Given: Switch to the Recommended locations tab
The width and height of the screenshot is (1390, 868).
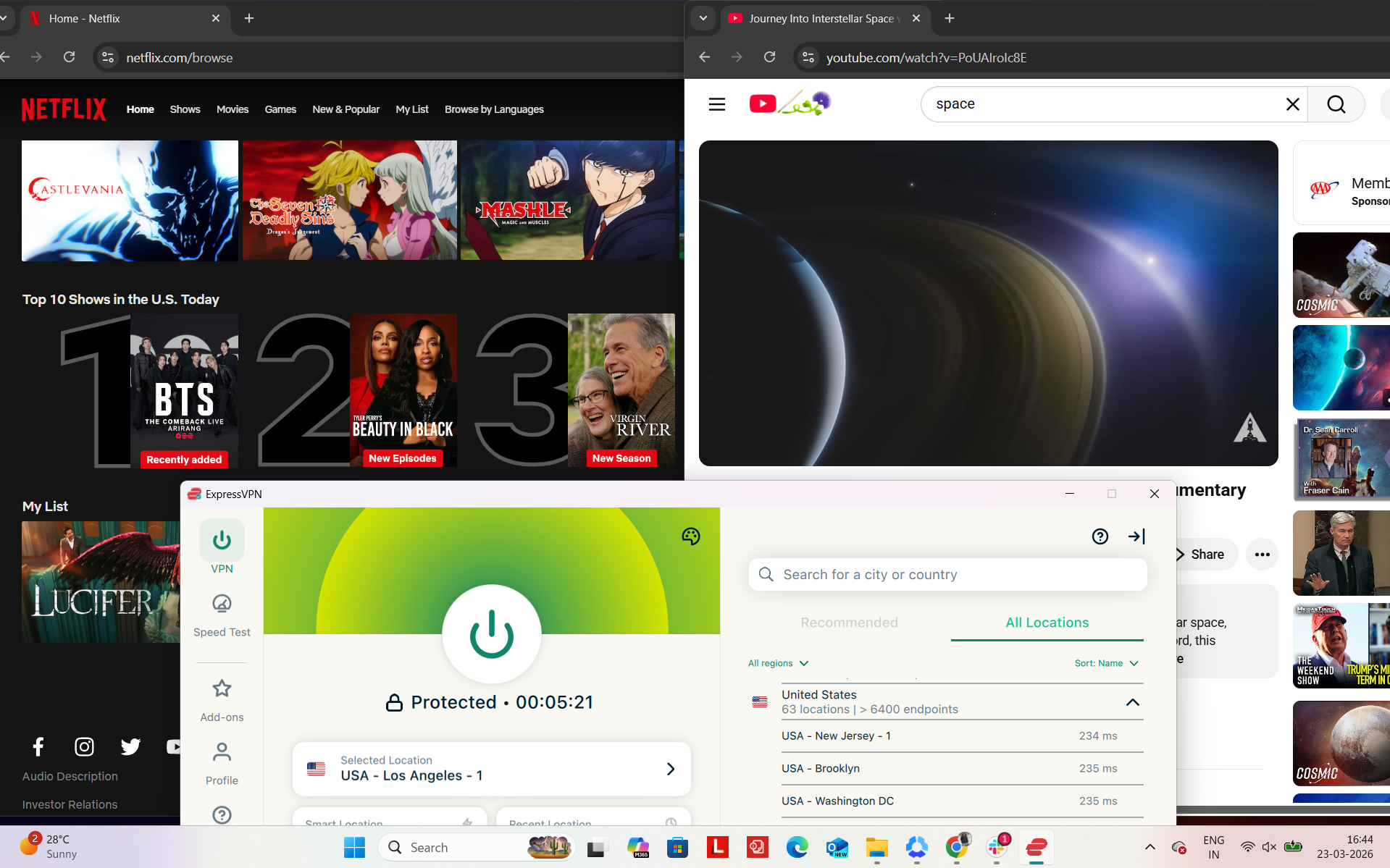Looking at the screenshot, I should coord(849,622).
